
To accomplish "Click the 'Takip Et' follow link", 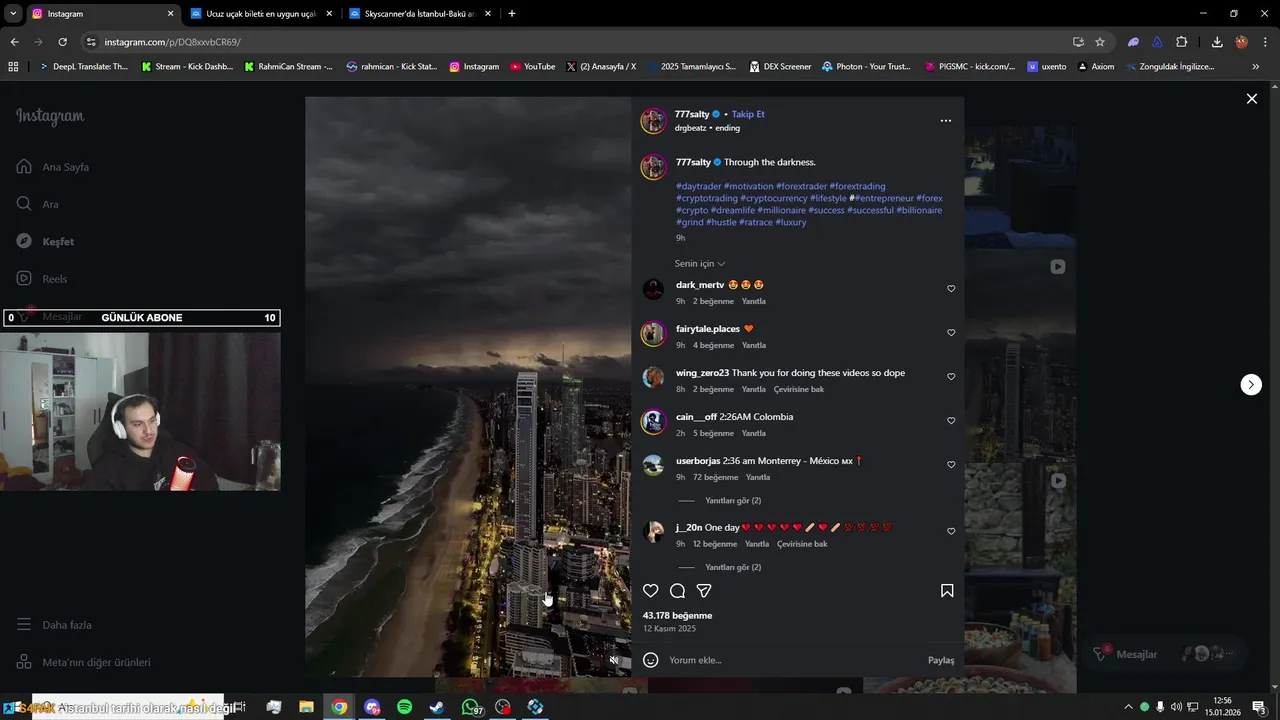I will [x=748, y=115].
